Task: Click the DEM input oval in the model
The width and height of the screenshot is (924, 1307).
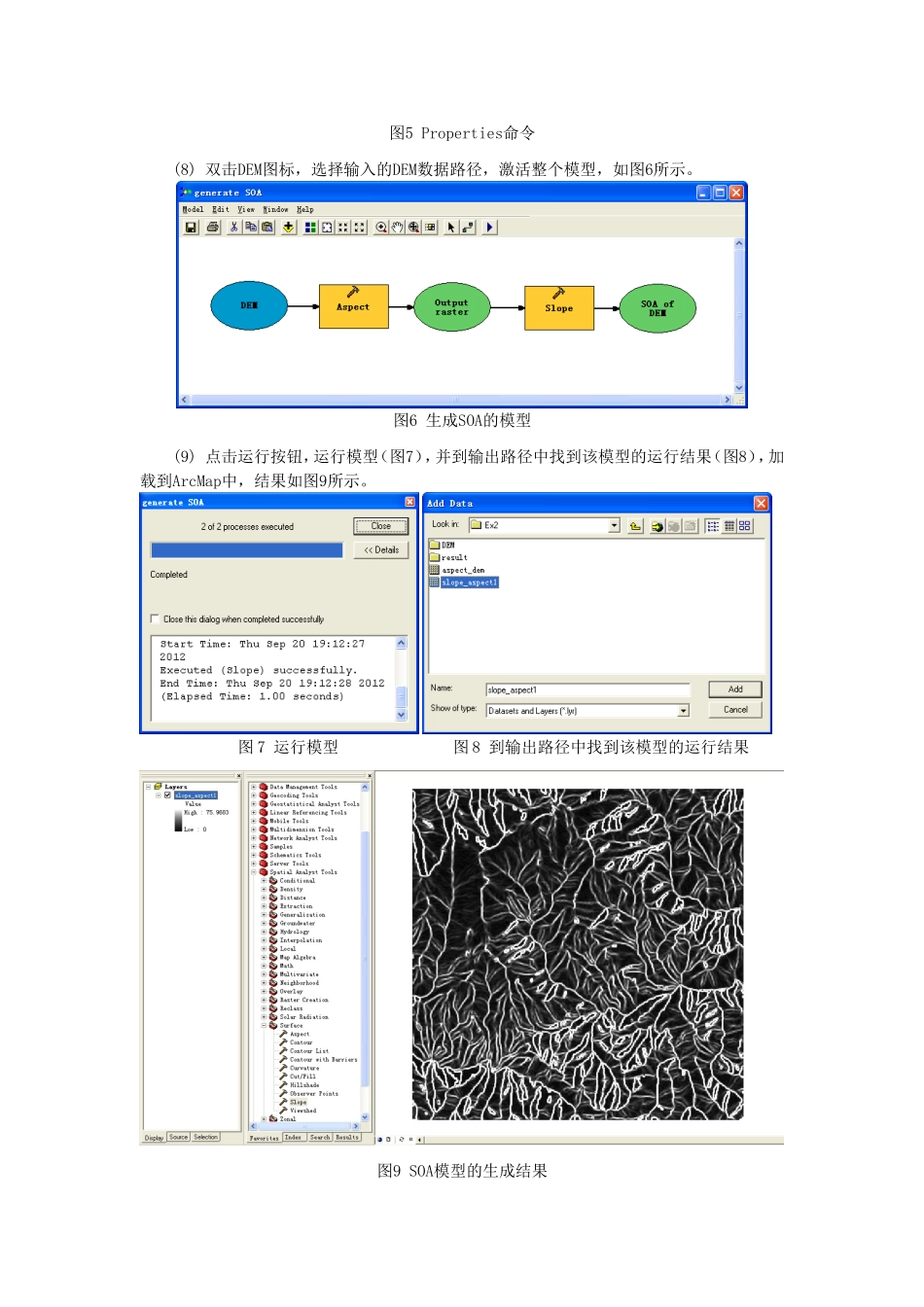Action: [249, 305]
